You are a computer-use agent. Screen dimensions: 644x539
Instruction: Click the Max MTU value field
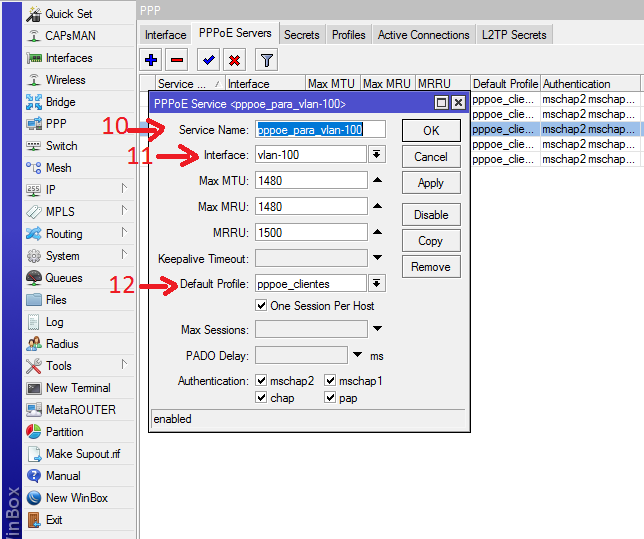click(x=311, y=180)
